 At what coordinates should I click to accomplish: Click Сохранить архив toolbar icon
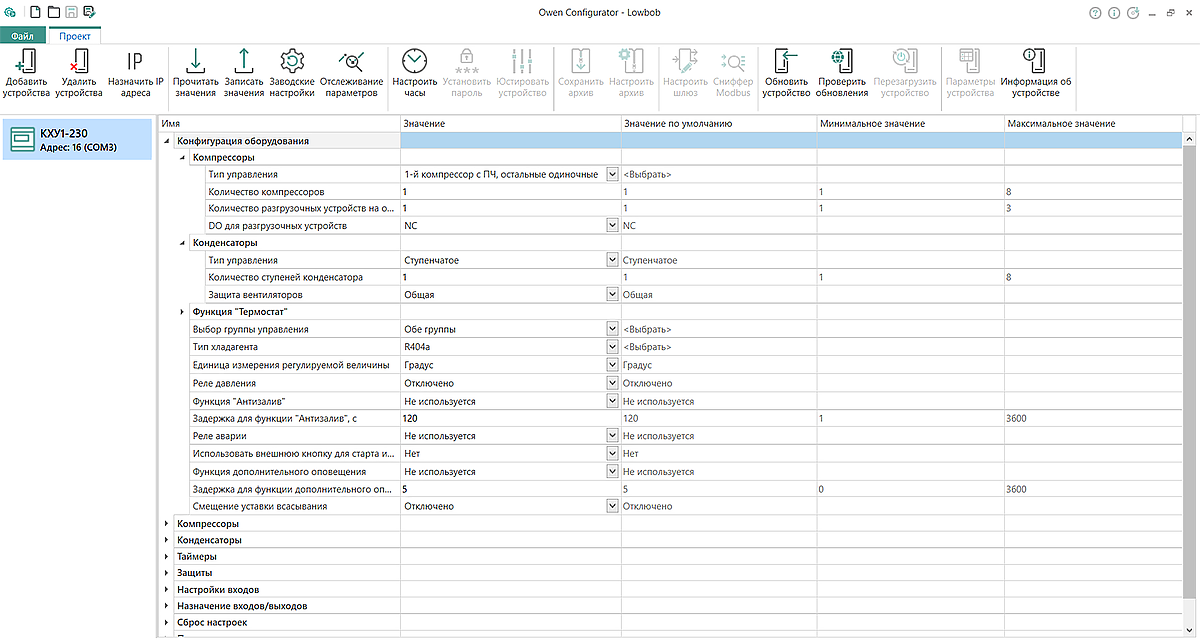click(x=580, y=60)
